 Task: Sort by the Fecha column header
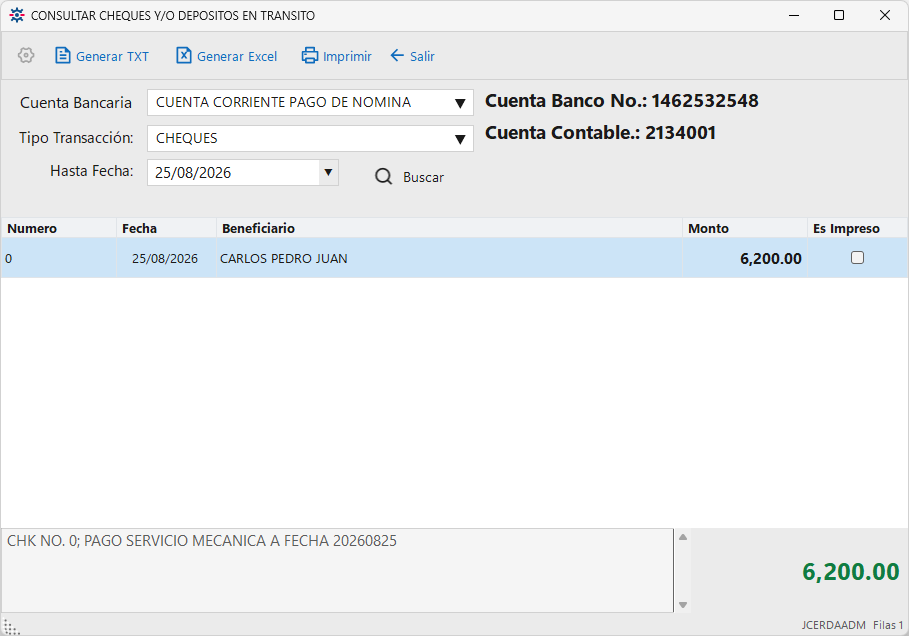pyautogui.click(x=166, y=228)
